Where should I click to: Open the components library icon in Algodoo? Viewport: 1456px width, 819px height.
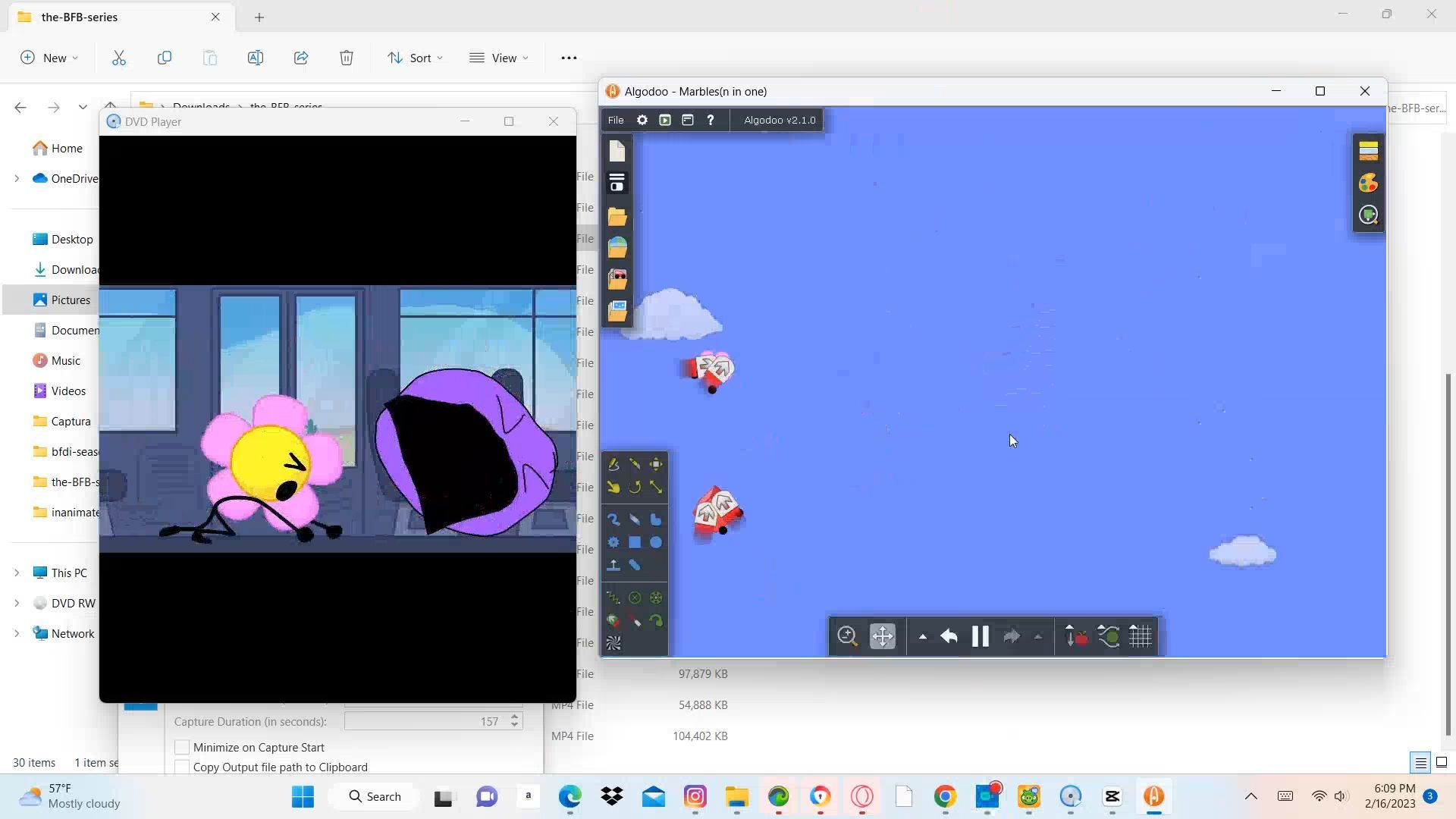[617, 279]
